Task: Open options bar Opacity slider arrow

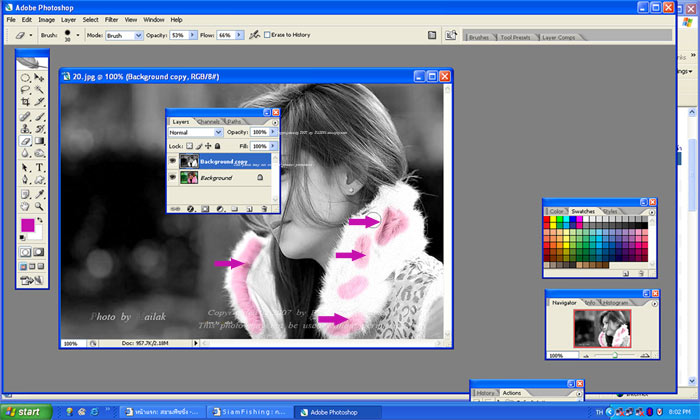Action: pos(193,35)
